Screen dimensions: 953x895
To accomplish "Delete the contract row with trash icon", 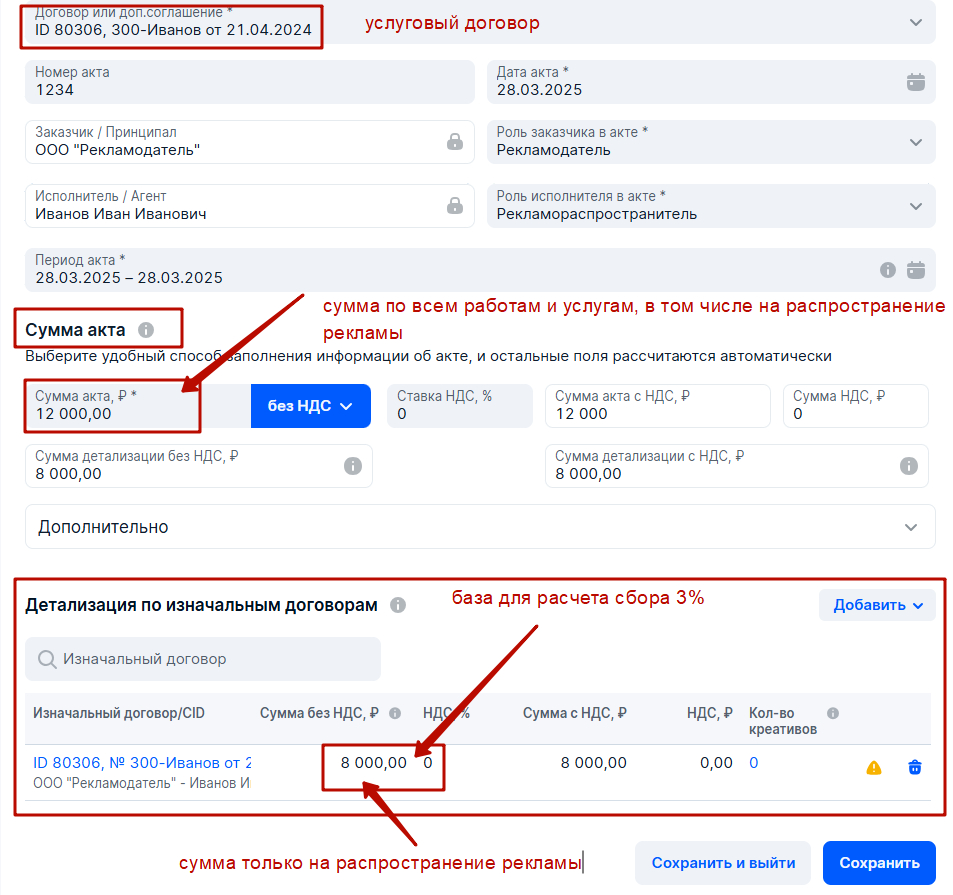I will tap(914, 768).
